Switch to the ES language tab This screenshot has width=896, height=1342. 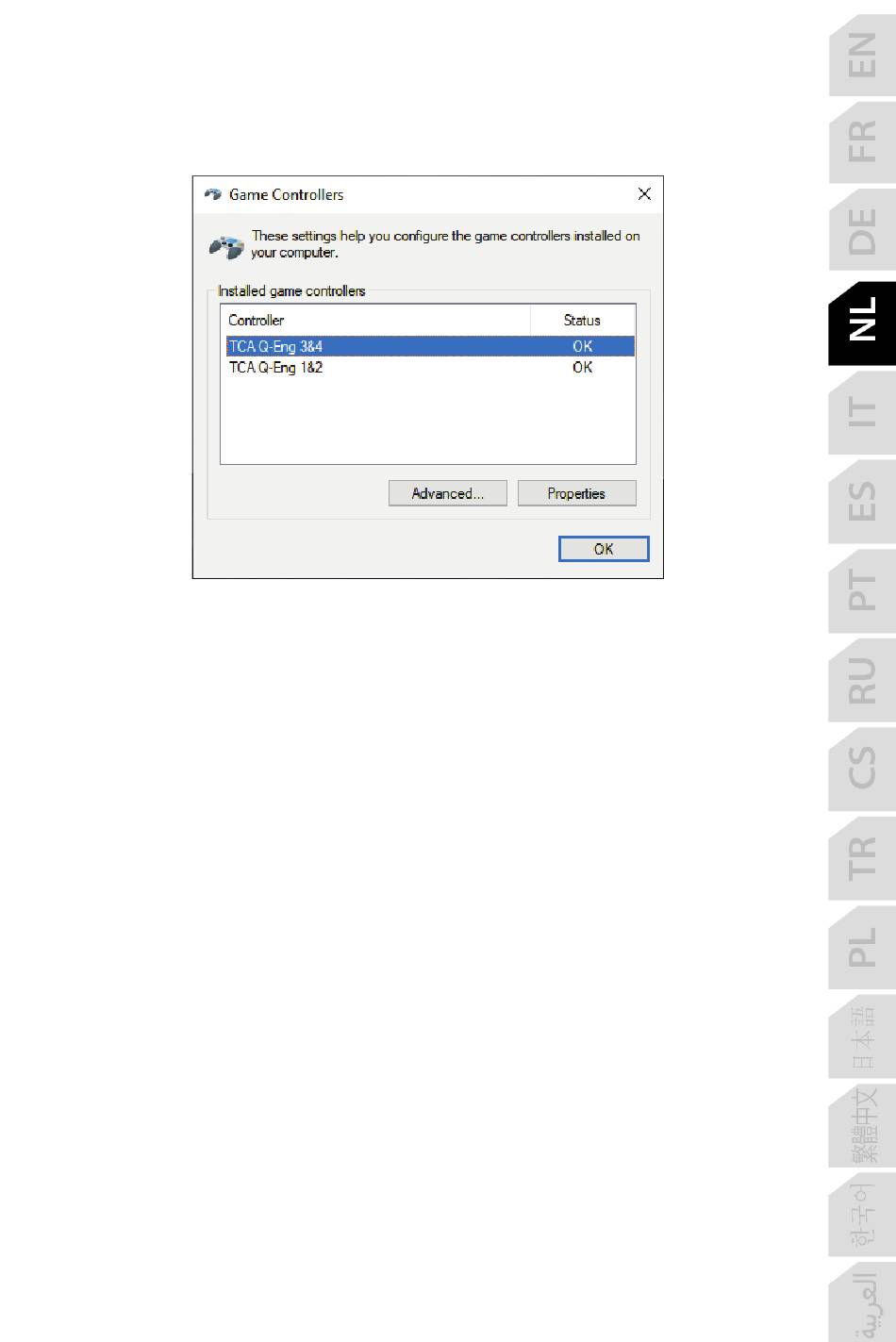(x=862, y=501)
